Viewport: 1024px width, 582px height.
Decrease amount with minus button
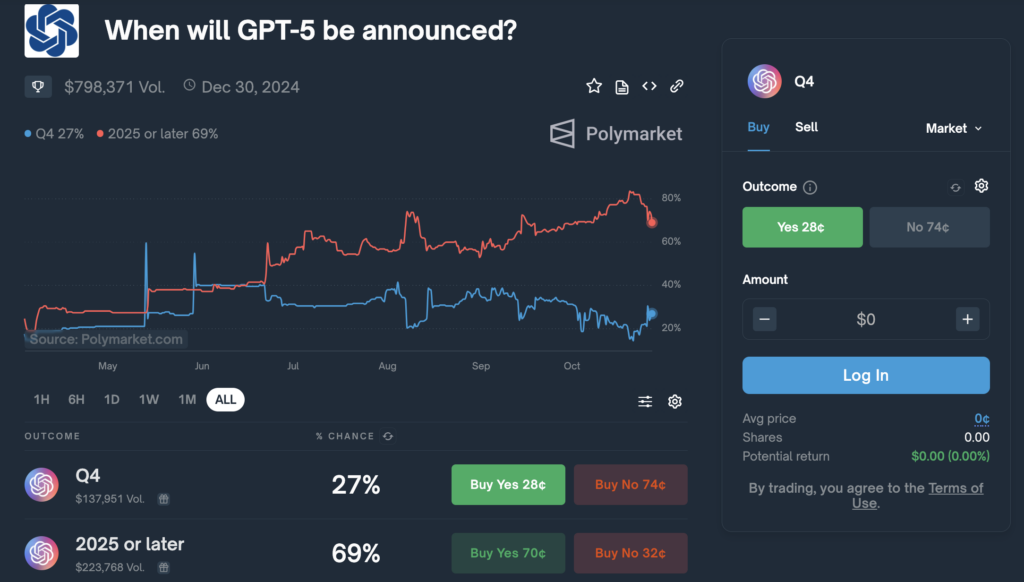765,319
